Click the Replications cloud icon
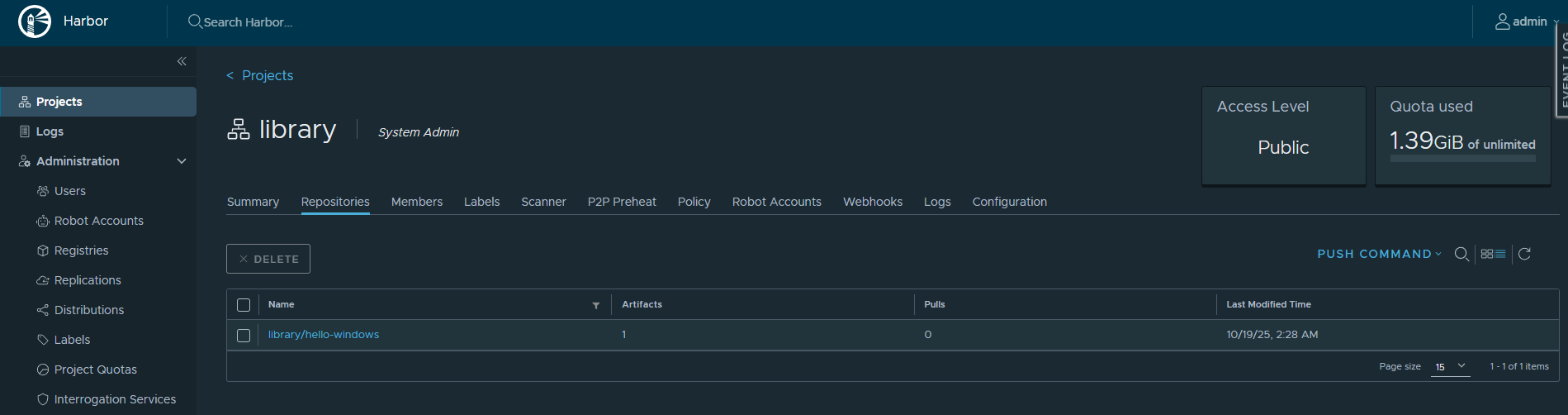 pos(43,280)
